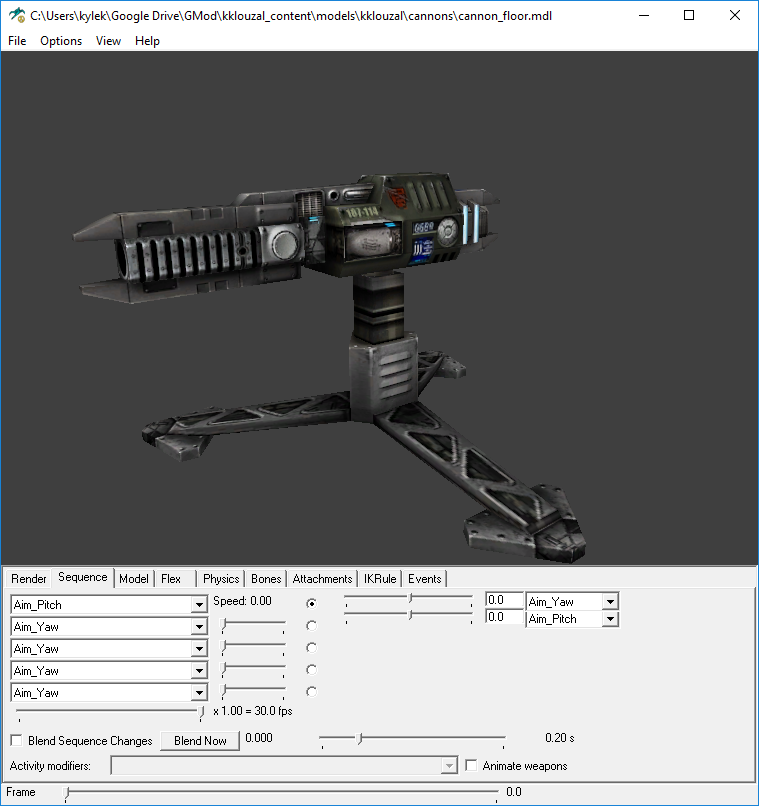Image resolution: width=759 pixels, height=806 pixels.
Task: Click the Aim_Pitch pose parameter slider
Action: [x=409, y=615]
